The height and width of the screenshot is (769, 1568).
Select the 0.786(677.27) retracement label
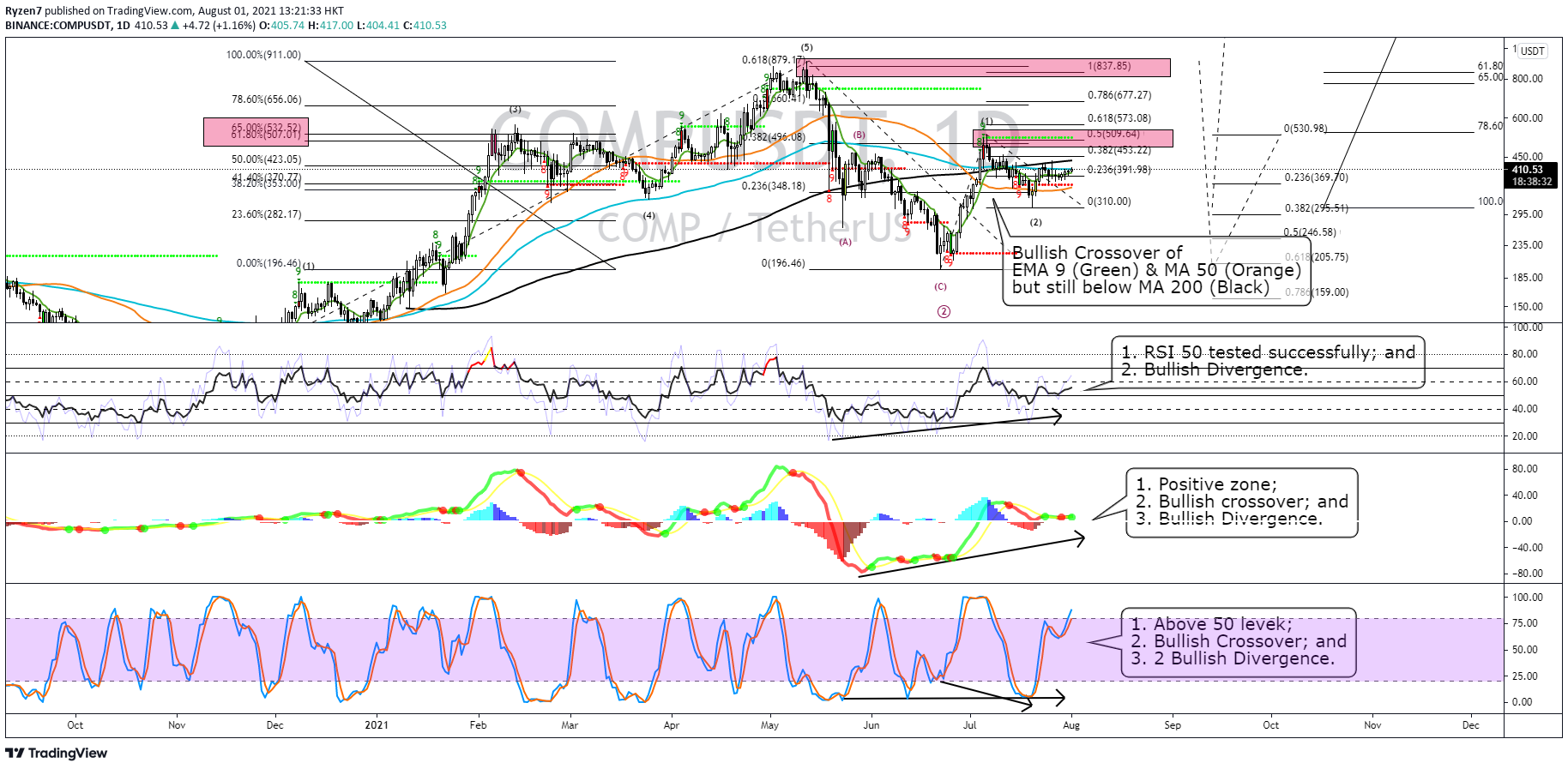[x=1119, y=95]
